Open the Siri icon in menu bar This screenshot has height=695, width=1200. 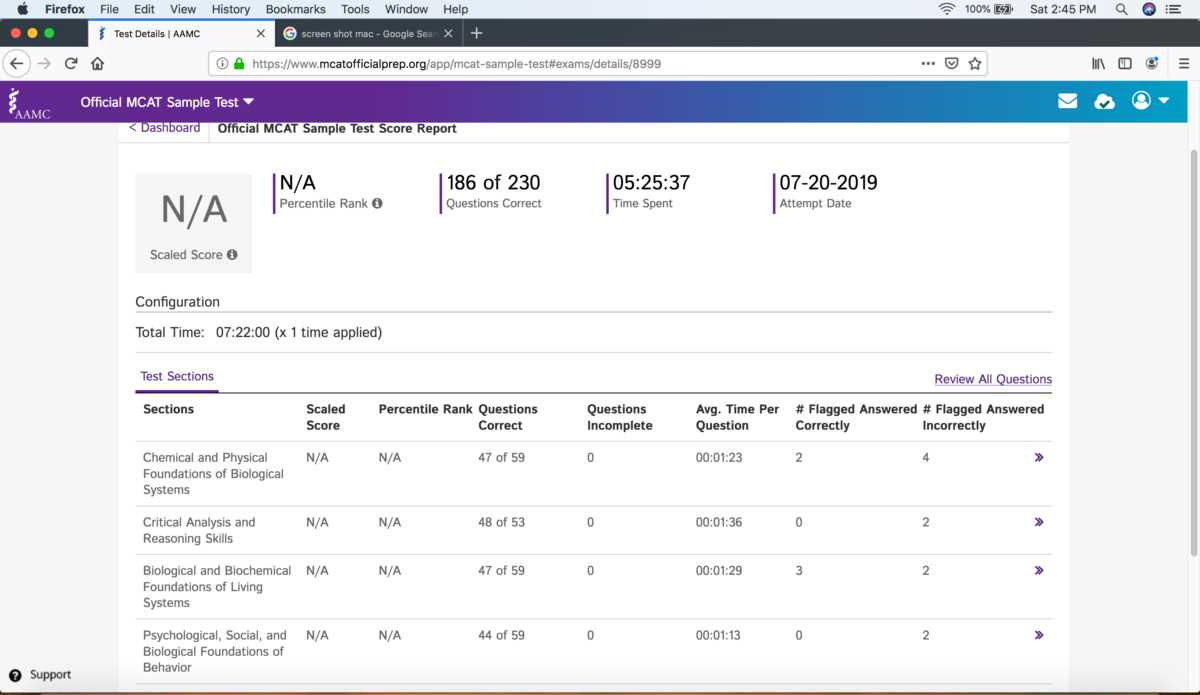[x=1149, y=9]
